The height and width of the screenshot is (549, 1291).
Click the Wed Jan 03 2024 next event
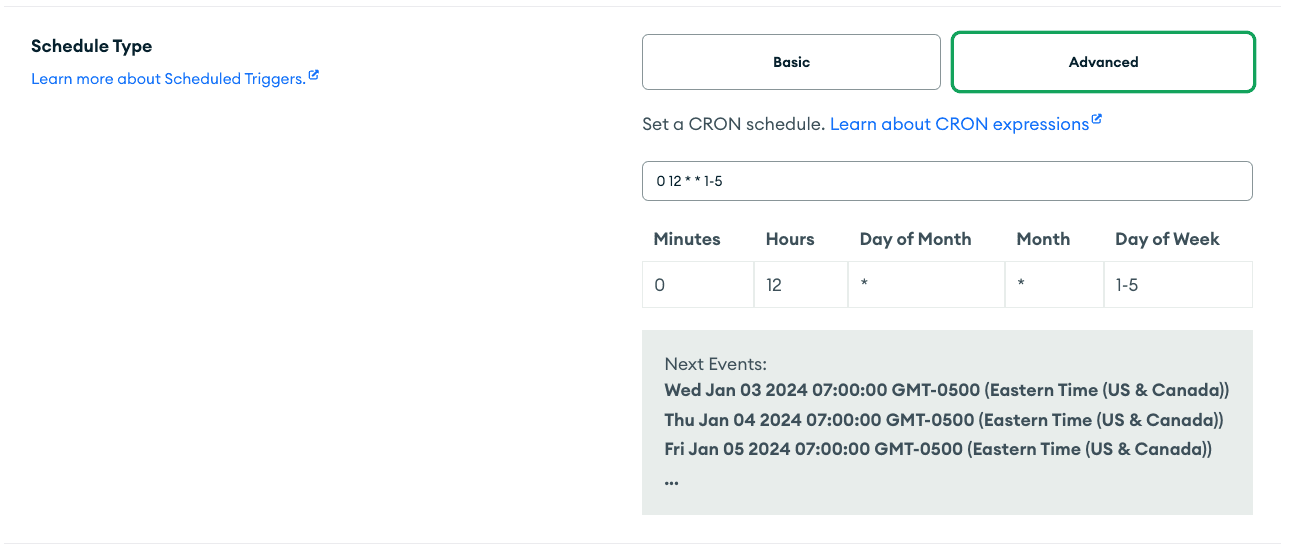point(946,390)
